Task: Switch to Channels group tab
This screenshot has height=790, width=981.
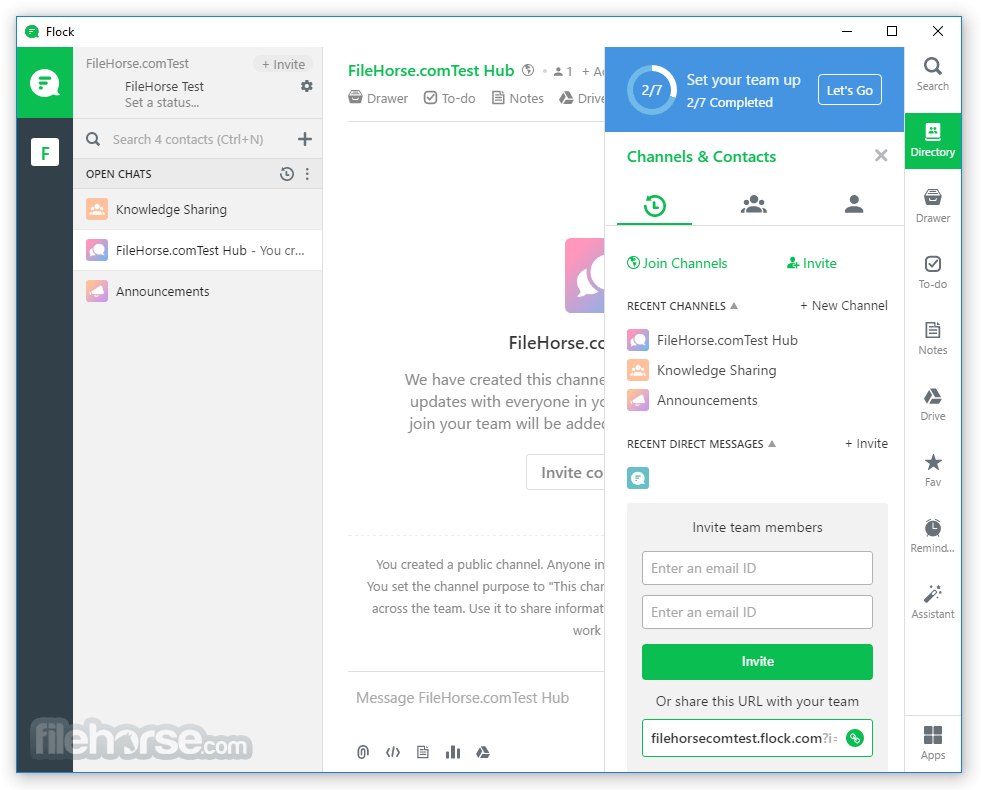Action: point(754,205)
